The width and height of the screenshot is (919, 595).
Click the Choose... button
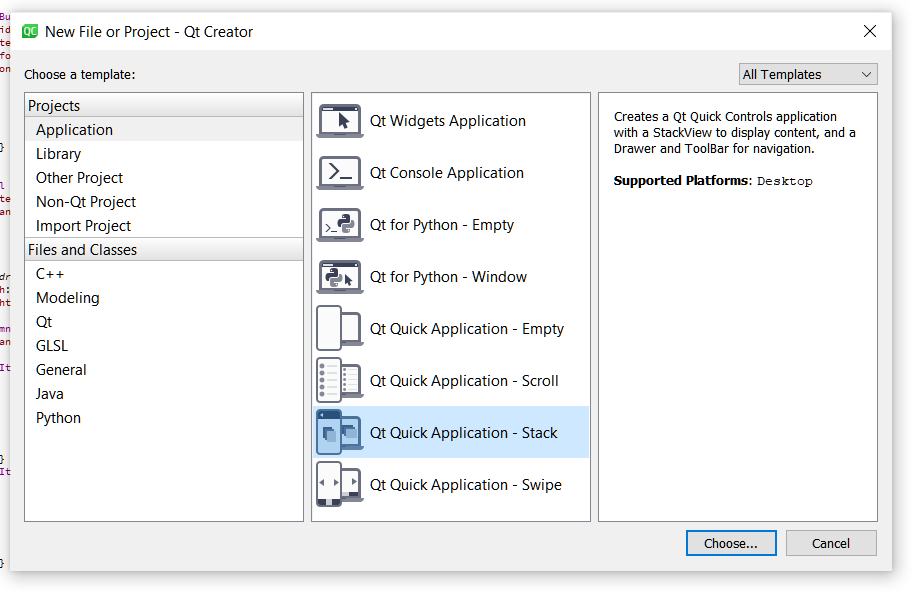(731, 543)
